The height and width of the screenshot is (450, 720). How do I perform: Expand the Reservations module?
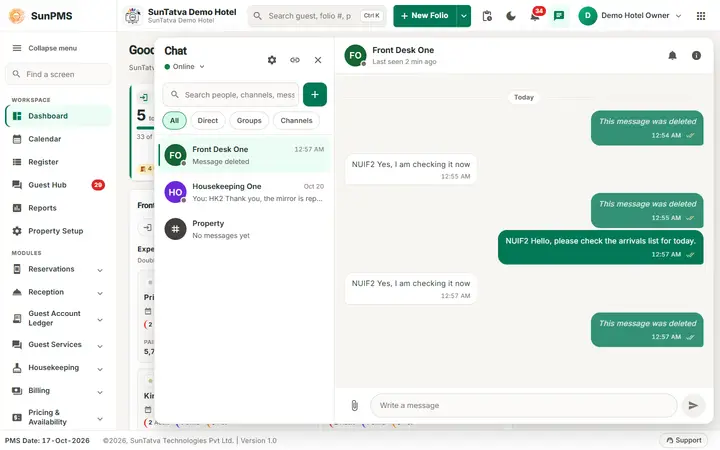tap(58, 269)
